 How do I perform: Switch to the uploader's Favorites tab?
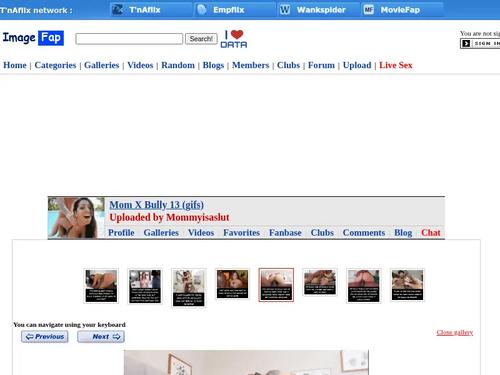tap(242, 233)
